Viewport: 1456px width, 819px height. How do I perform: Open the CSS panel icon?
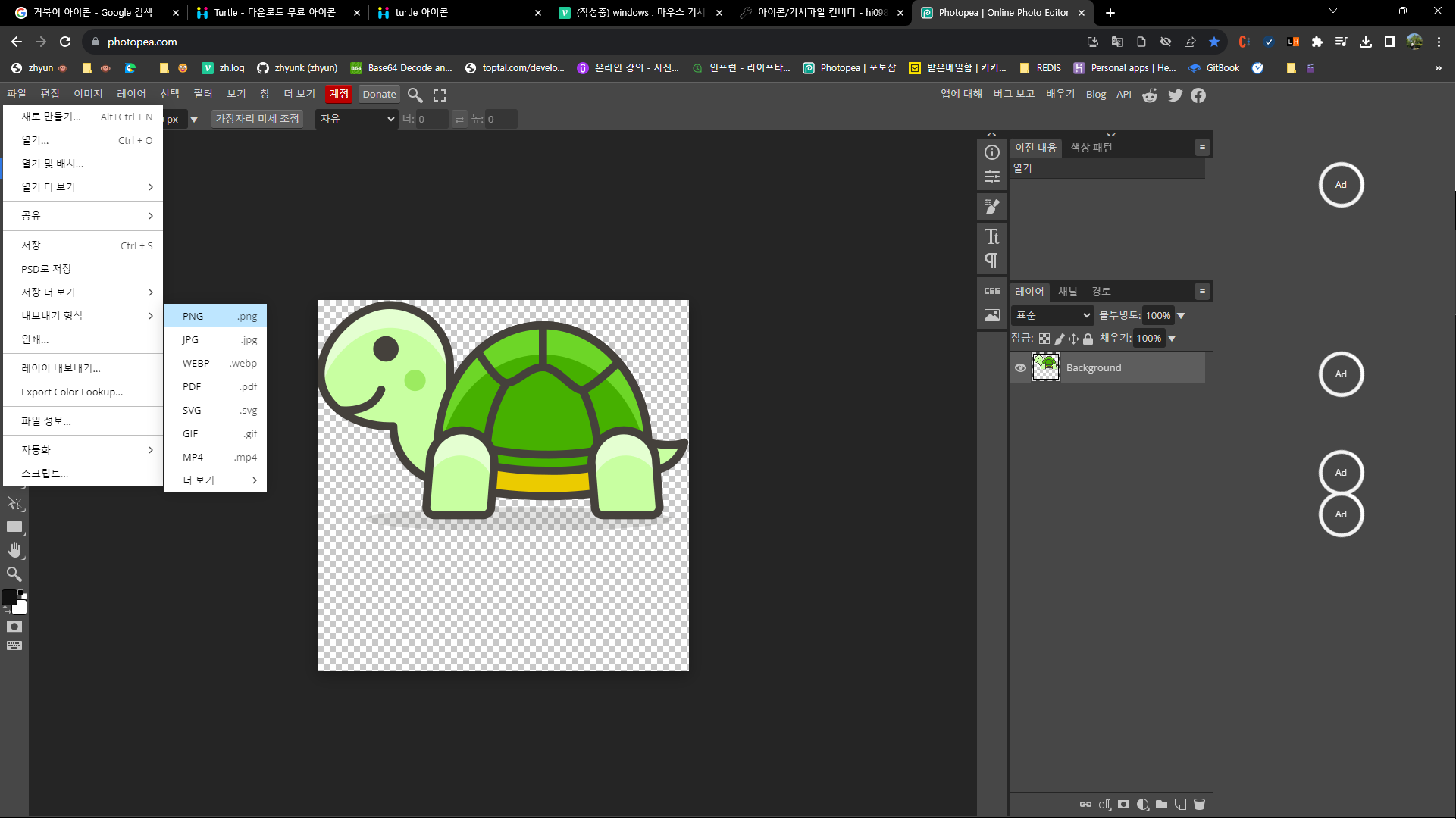click(x=991, y=291)
